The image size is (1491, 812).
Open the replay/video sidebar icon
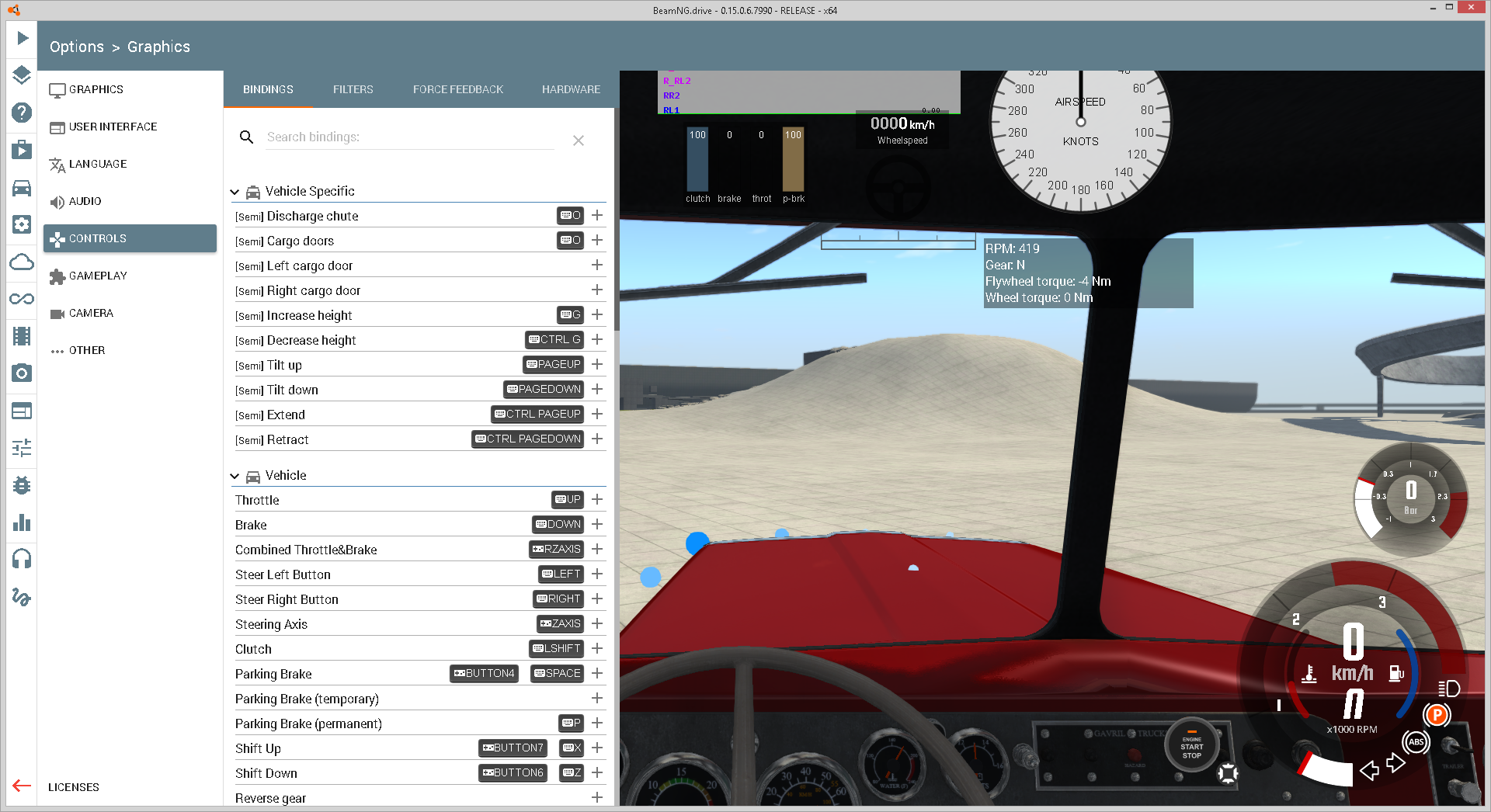pyautogui.click(x=22, y=150)
